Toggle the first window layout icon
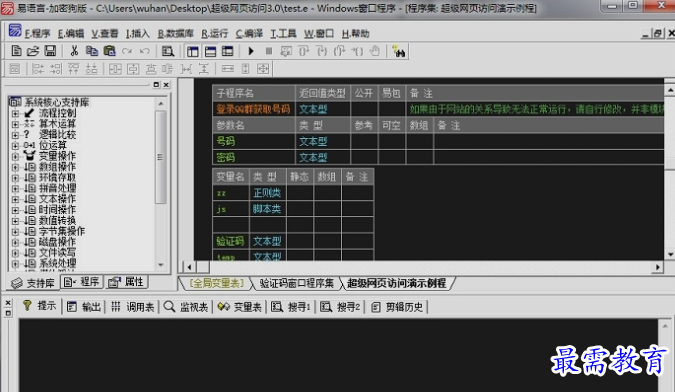The height and width of the screenshot is (392, 675). [x=192, y=51]
